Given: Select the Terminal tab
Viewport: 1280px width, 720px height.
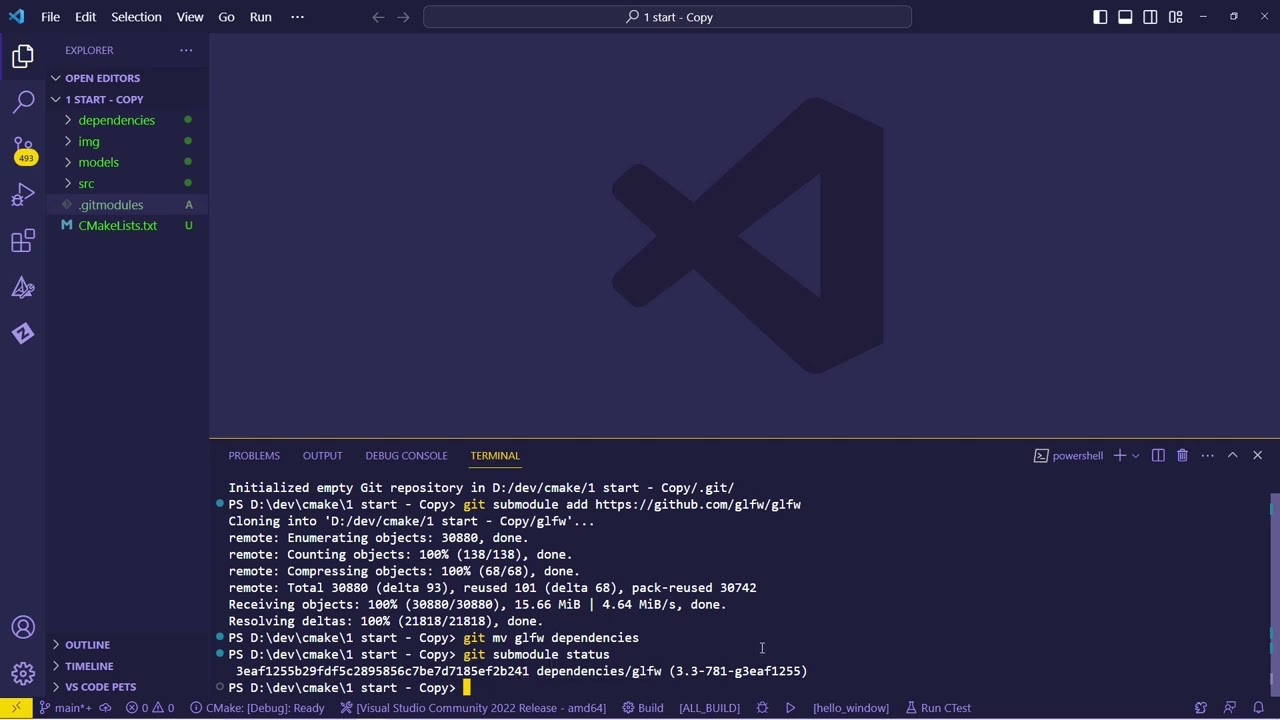Looking at the screenshot, I should click(x=495, y=456).
